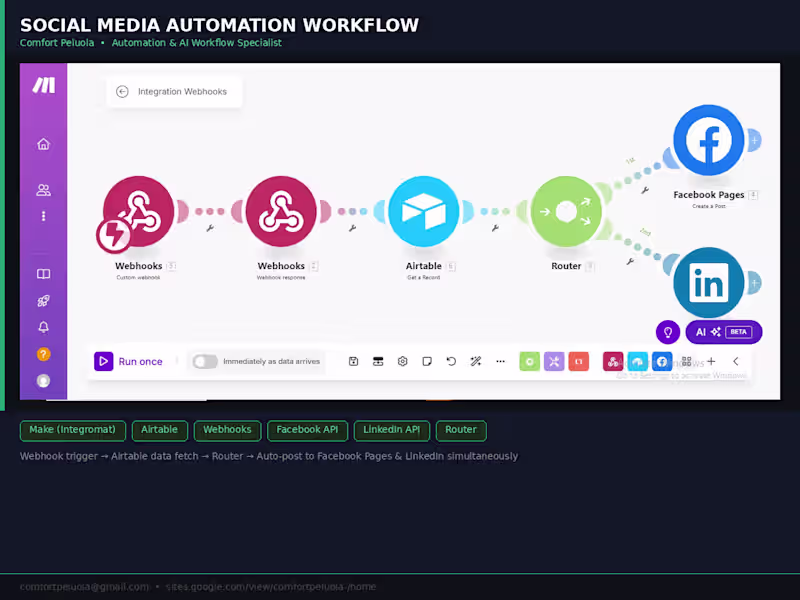Click the Undo arrow in toolbar
The width and height of the screenshot is (800, 600).
[451, 361]
